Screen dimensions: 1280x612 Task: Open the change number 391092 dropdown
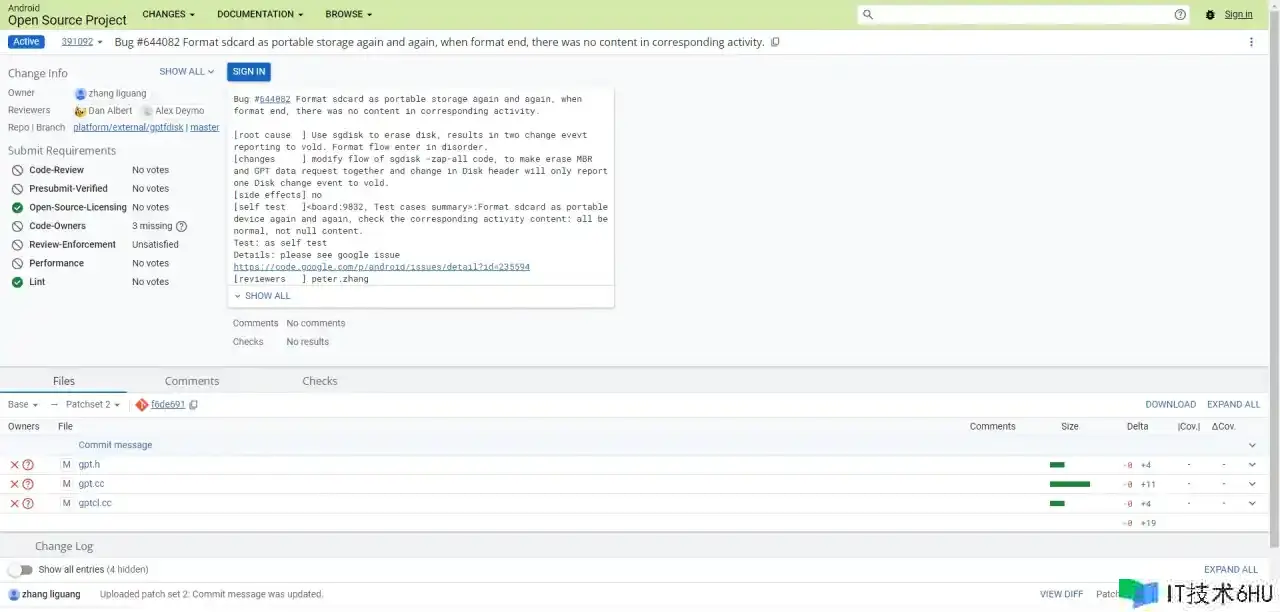click(82, 42)
